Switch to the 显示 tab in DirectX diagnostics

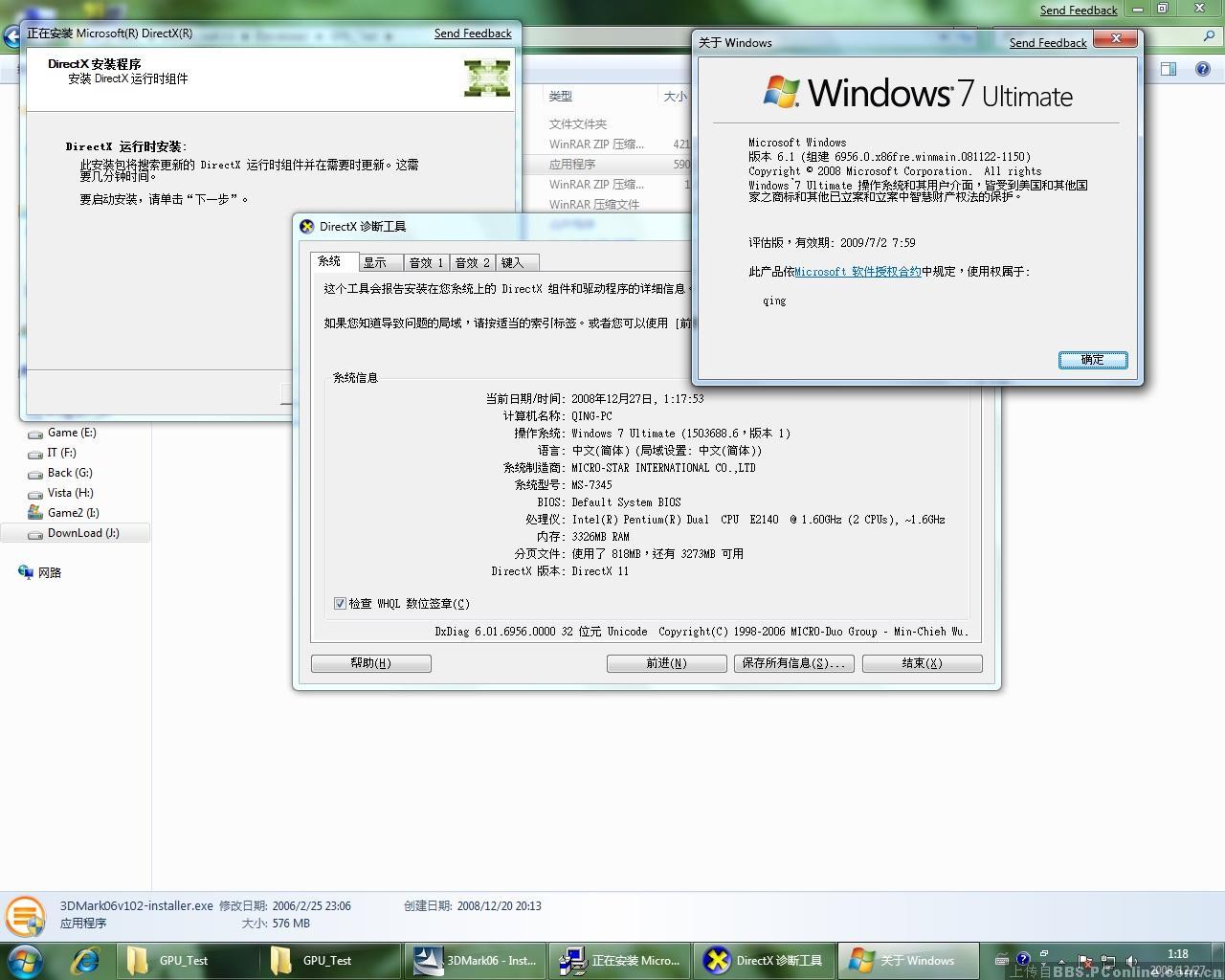click(x=375, y=262)
